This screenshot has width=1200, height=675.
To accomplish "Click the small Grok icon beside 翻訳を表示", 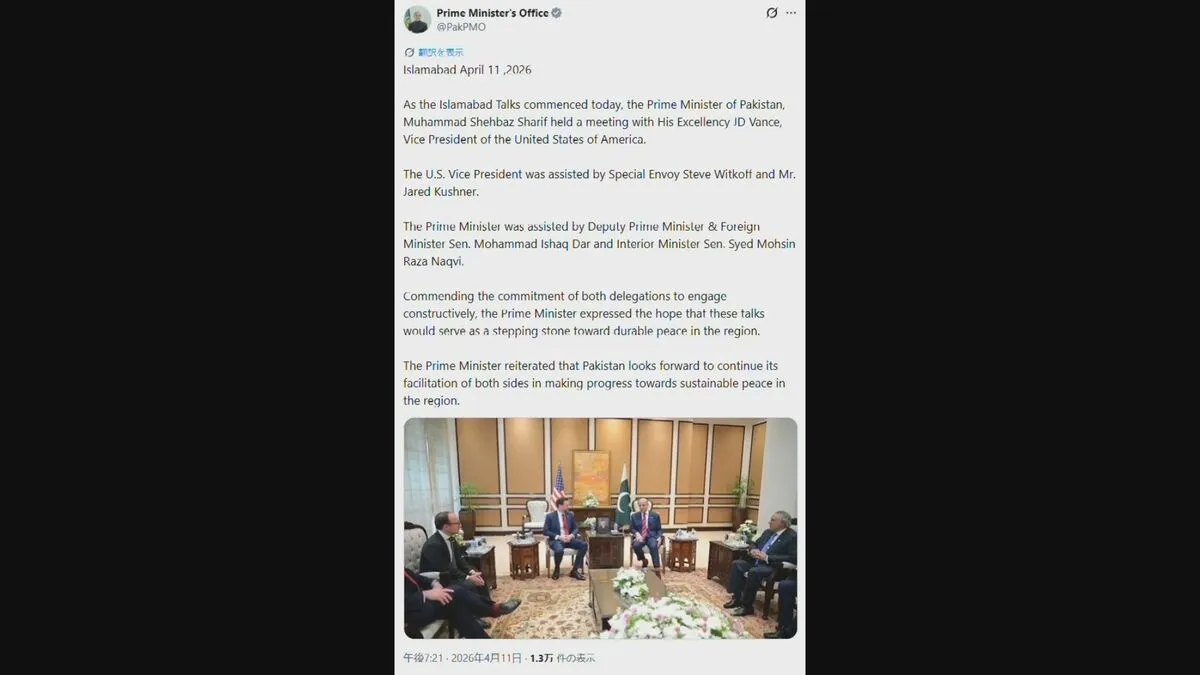I will [x=409, y=52].
